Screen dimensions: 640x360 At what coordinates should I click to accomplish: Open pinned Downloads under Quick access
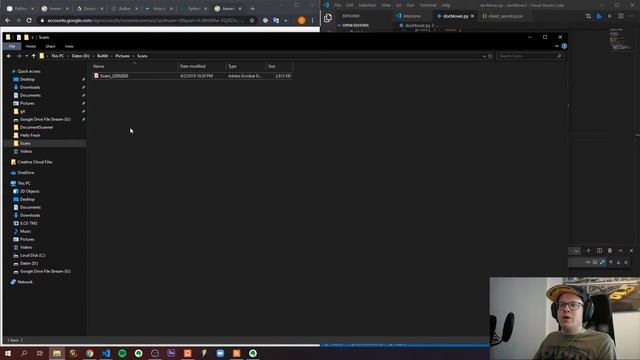(x=30, y=87)
